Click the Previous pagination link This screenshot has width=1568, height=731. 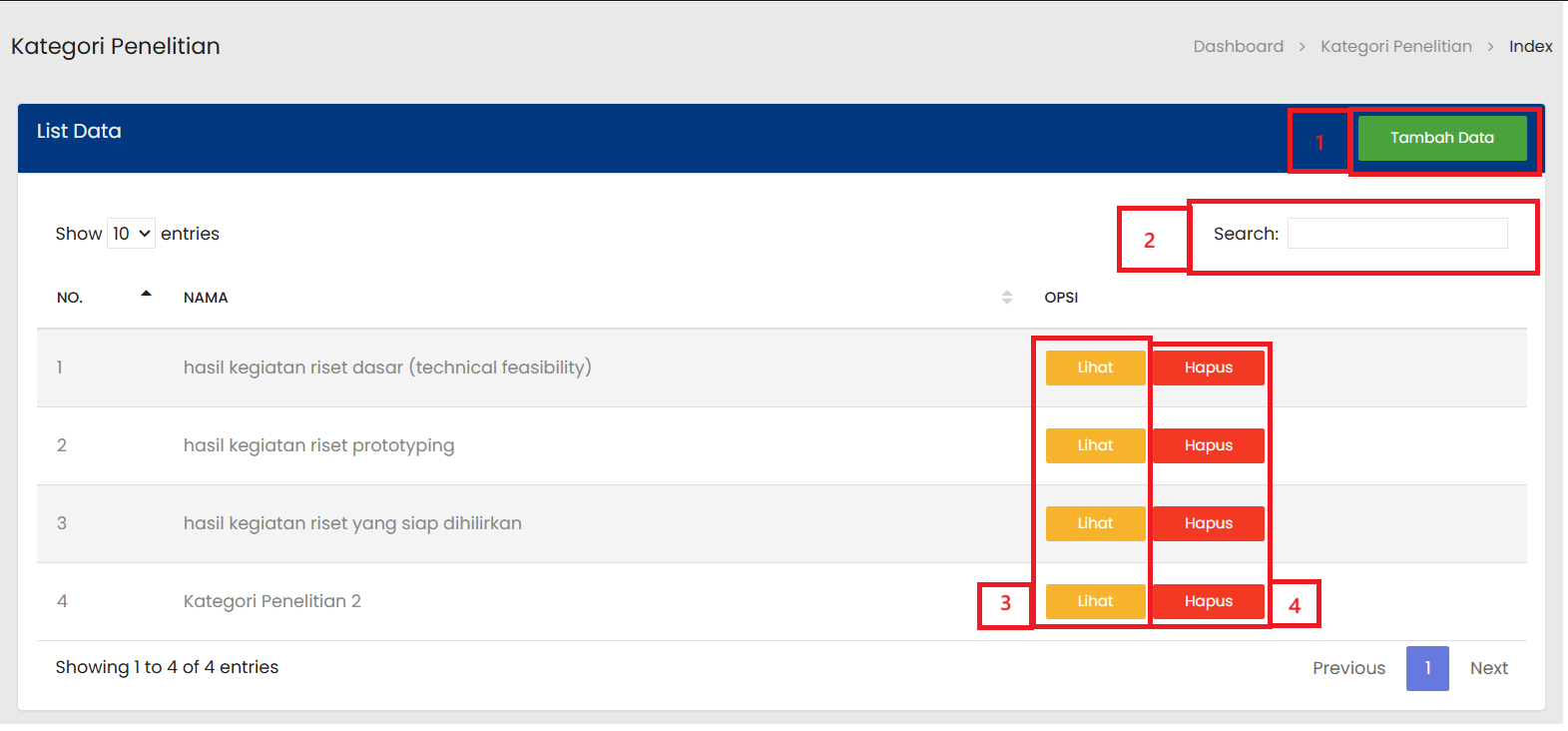coord(1348,668)
